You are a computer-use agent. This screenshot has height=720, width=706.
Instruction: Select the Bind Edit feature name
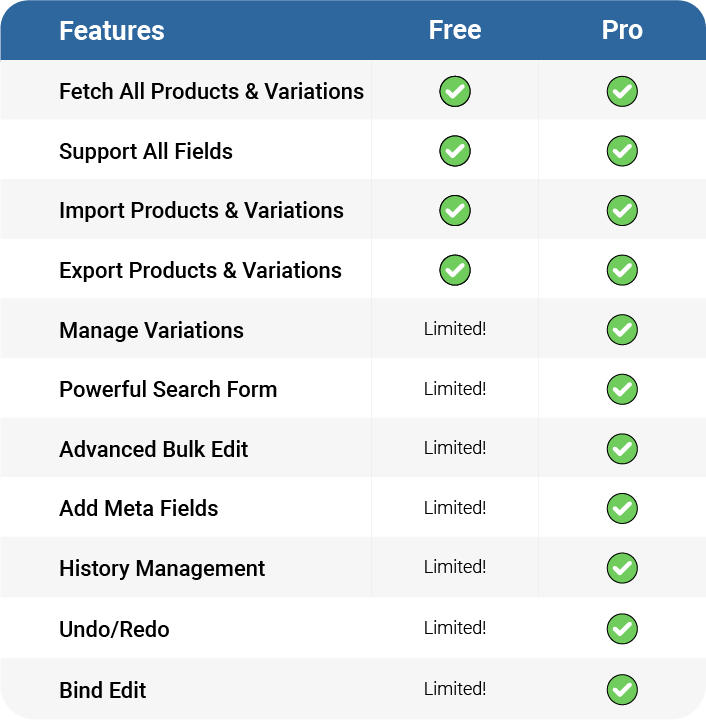click(102, 690)
